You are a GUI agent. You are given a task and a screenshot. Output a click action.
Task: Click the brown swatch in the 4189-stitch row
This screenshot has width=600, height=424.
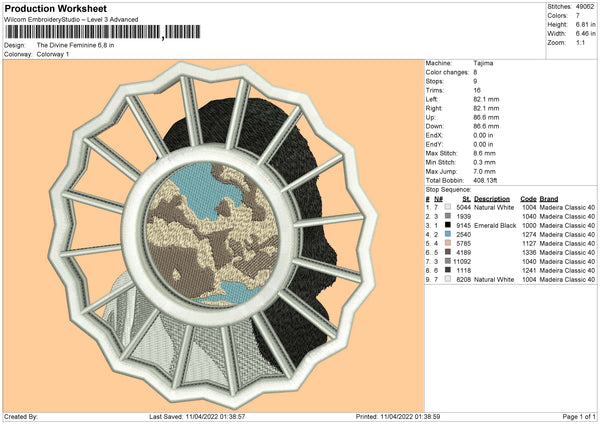point(448,252)
